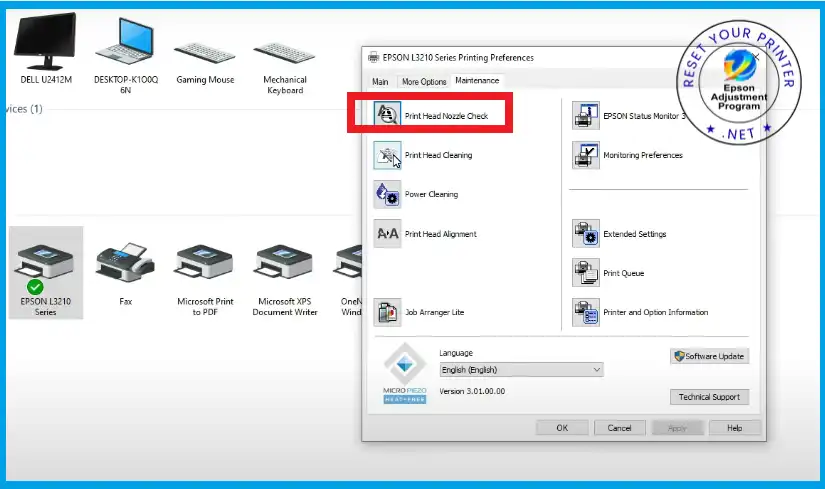The image size is (825, 489).
Task: Open Monitoring Preferences icon
Action: 586,155
